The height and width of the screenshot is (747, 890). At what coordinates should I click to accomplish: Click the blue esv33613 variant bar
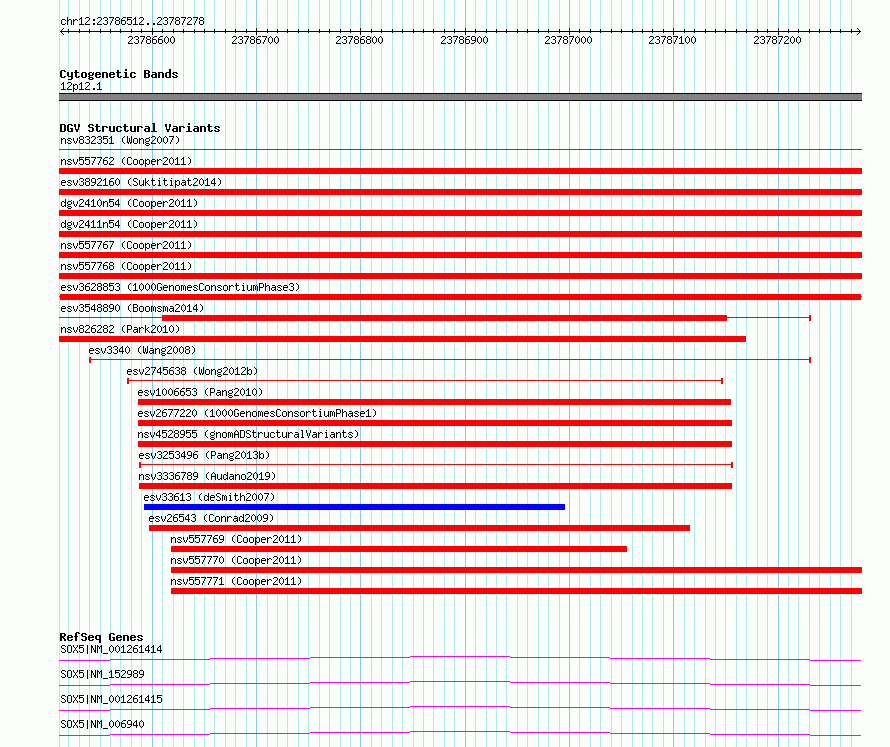[354, 507]
